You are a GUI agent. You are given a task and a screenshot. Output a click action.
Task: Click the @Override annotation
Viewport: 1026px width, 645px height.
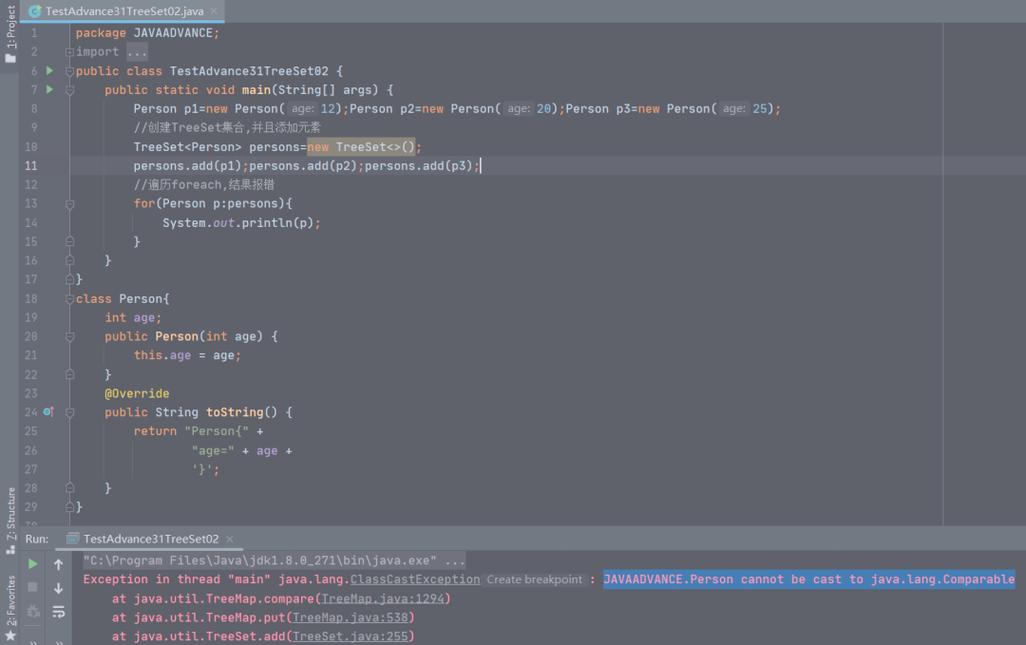point(137,394)
